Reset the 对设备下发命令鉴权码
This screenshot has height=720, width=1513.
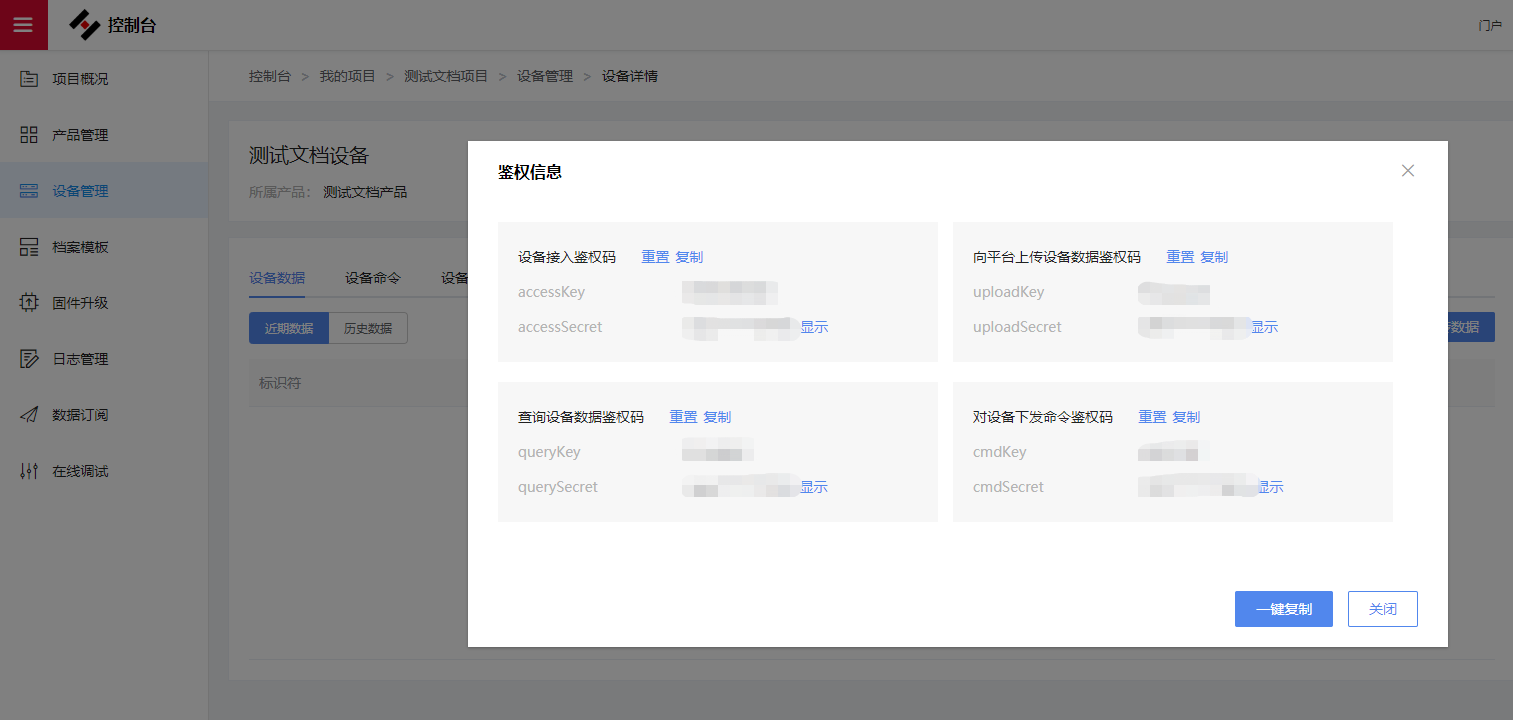tap(1152, 417)
